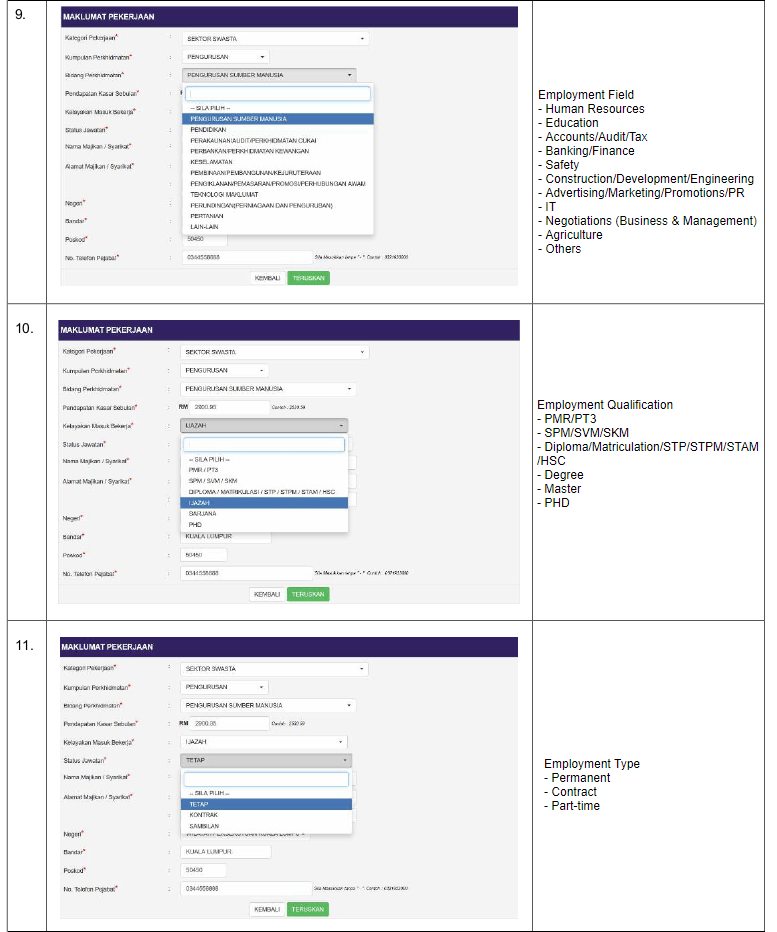Click the search box in Bidang Perkhidmatan dropdown

(x=277, y=94)
